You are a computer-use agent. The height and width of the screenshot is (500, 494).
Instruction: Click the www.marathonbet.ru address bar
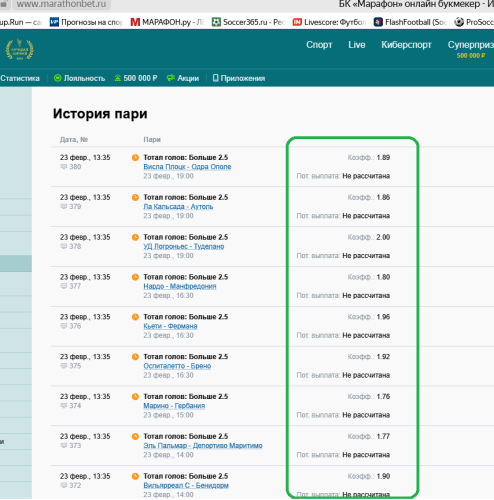tap(61, 4)
